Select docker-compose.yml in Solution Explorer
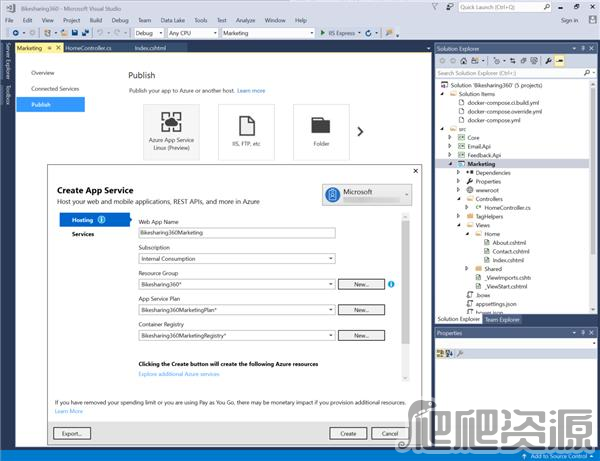The height and width of the screenshot is (461, 600). pyautogui.click(x=494, y=120)
